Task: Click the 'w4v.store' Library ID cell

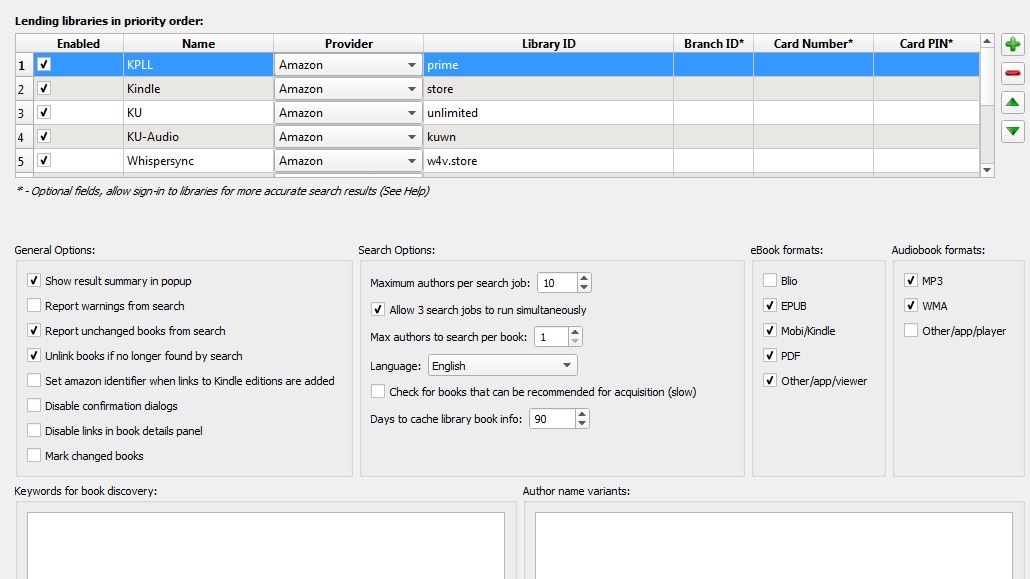Action: point(549,160)
